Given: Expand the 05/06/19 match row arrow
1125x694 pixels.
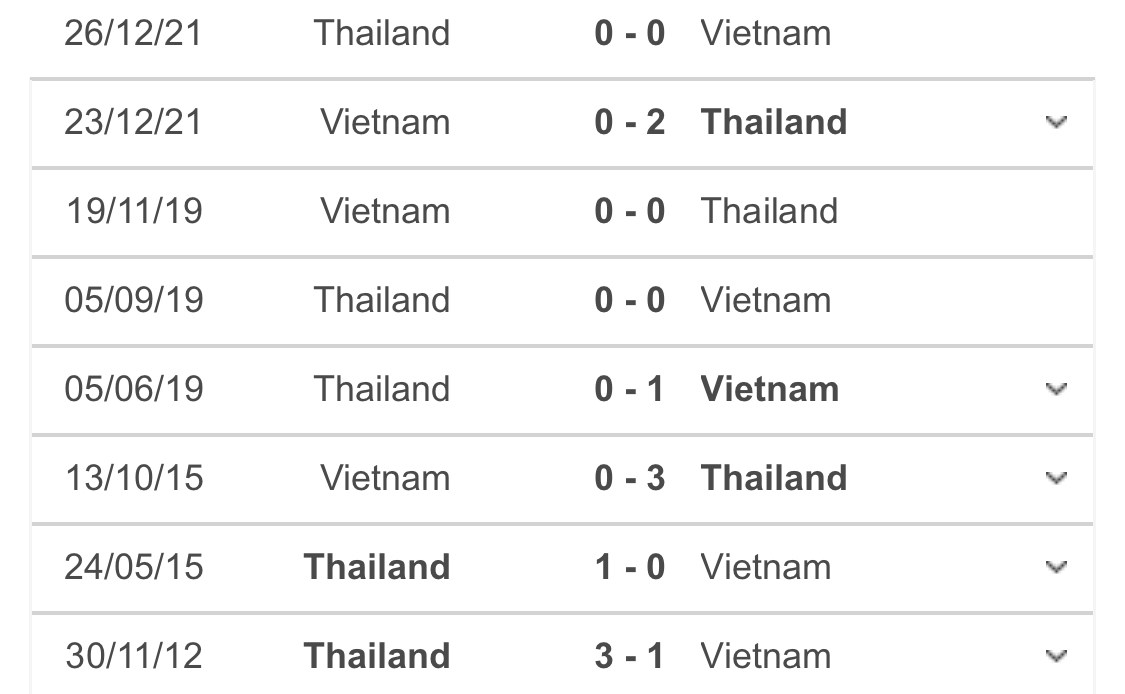Looking at the screenshot, I should (1056, 390).
